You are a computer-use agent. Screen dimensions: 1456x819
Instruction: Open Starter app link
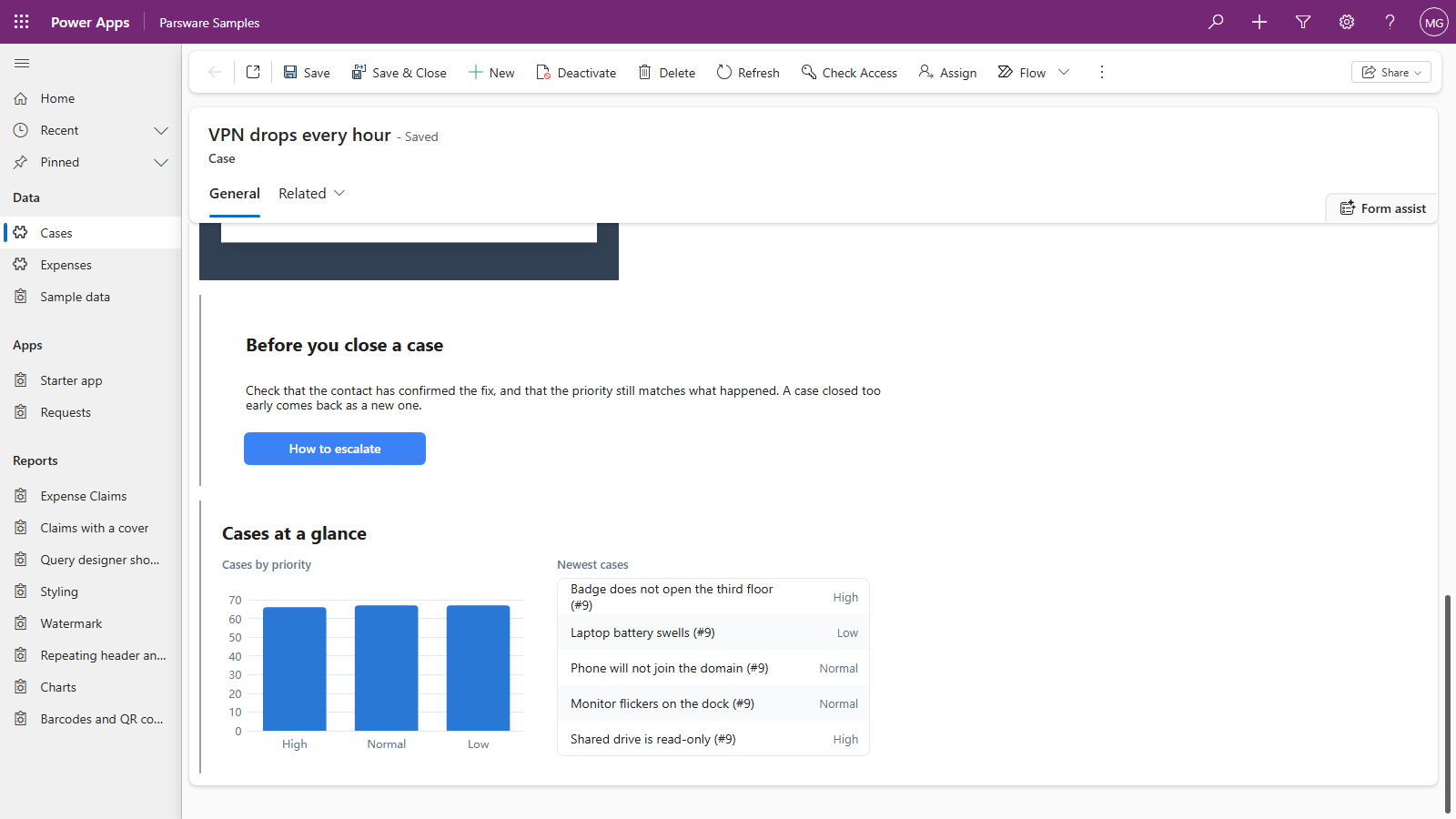point(91,380)
